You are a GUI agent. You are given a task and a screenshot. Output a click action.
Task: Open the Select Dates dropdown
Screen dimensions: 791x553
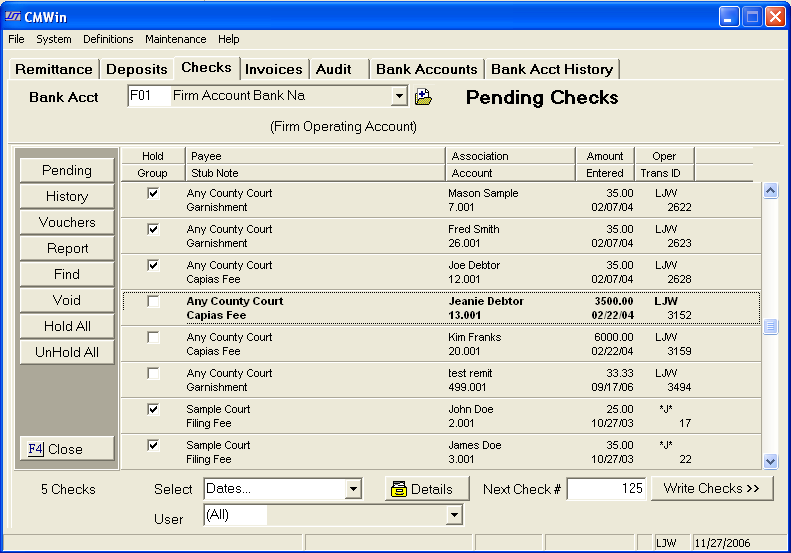coord(353,489)
